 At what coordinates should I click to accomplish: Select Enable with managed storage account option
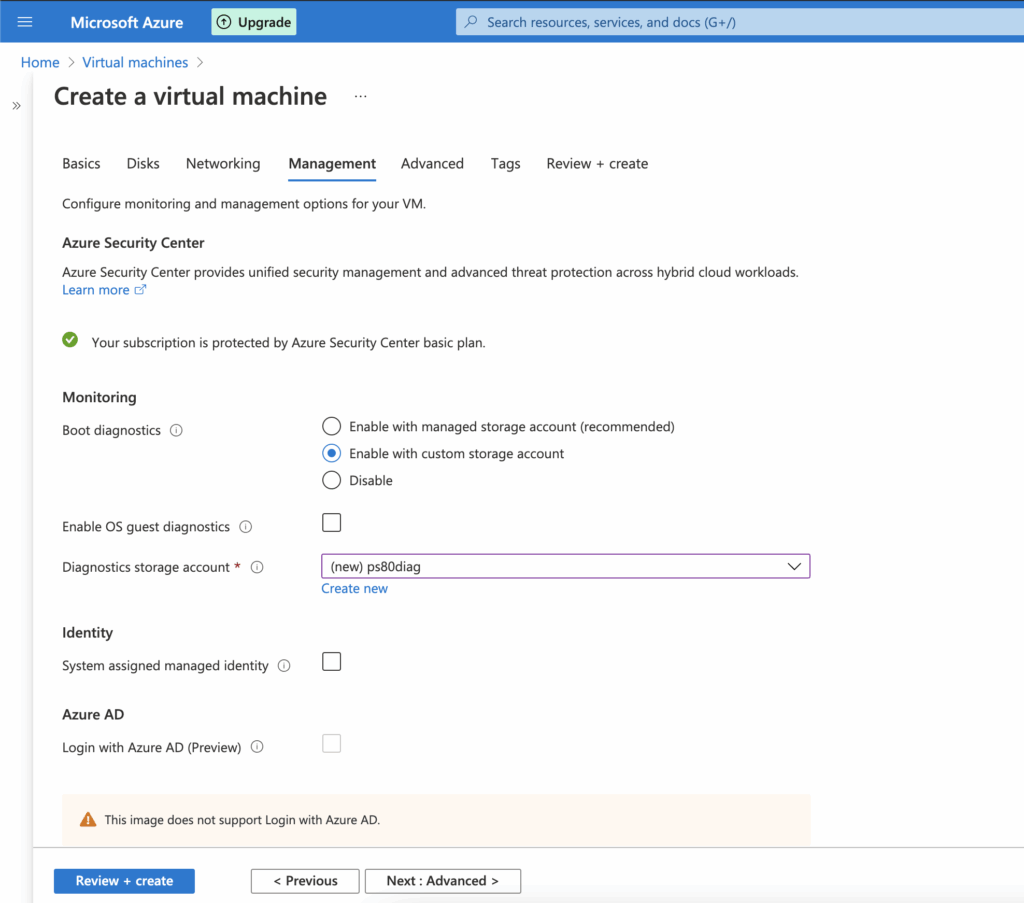pos(331,427)
